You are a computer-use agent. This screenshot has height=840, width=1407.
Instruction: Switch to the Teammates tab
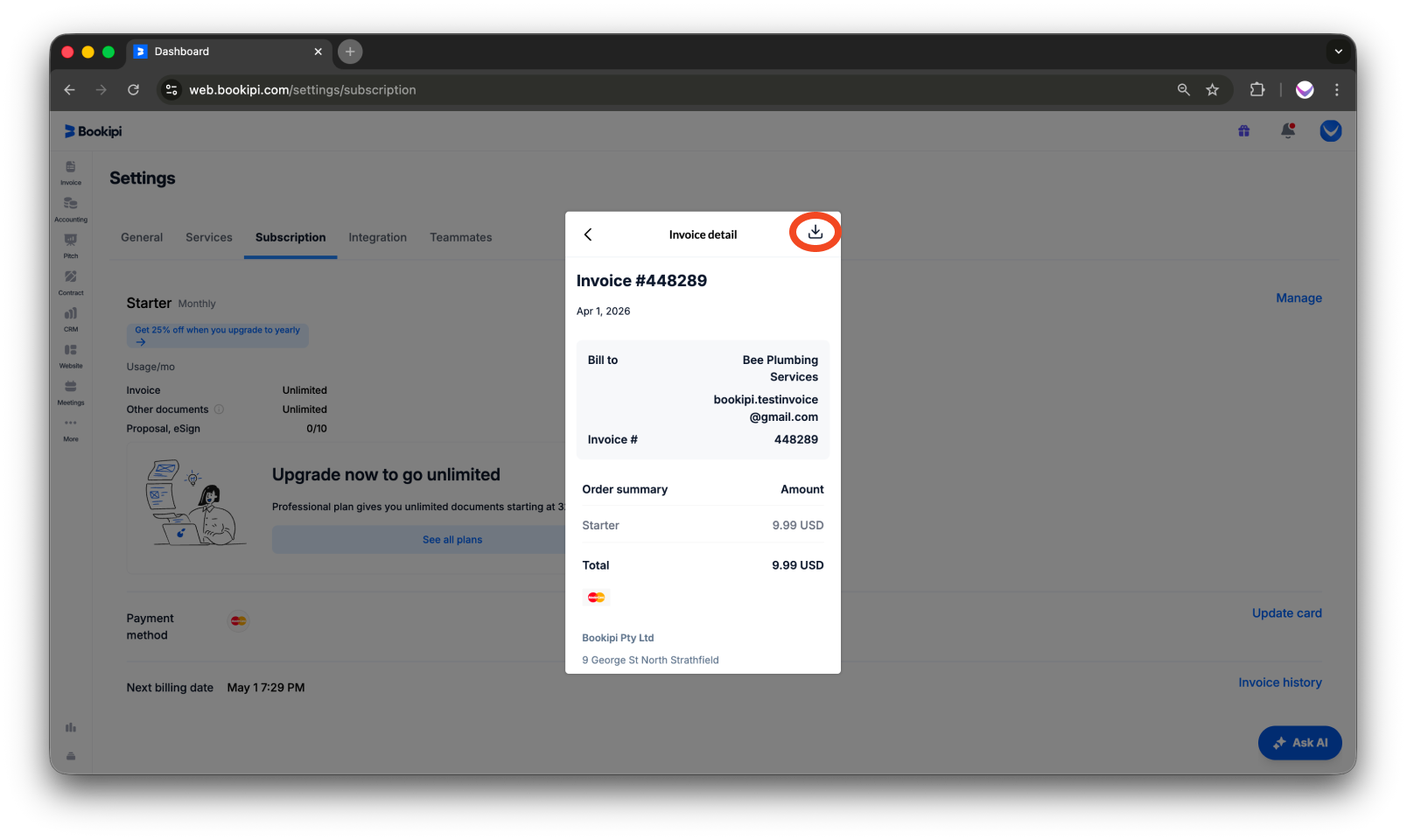pos(461,237)
